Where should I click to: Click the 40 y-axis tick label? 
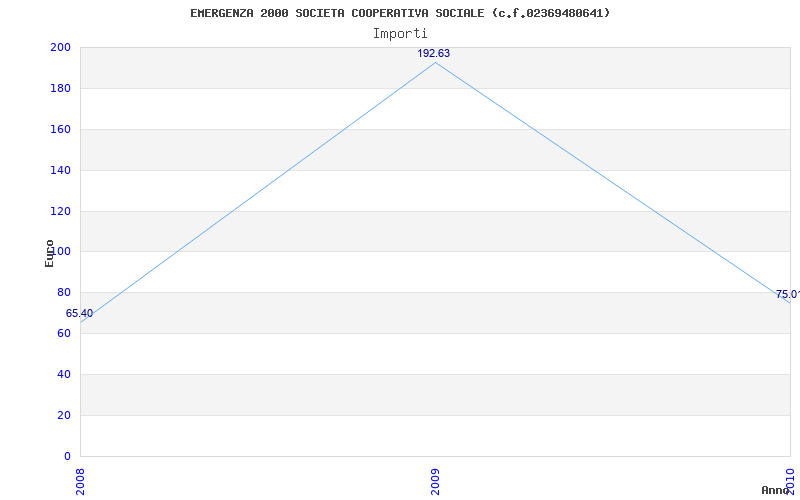pos(64,374)
